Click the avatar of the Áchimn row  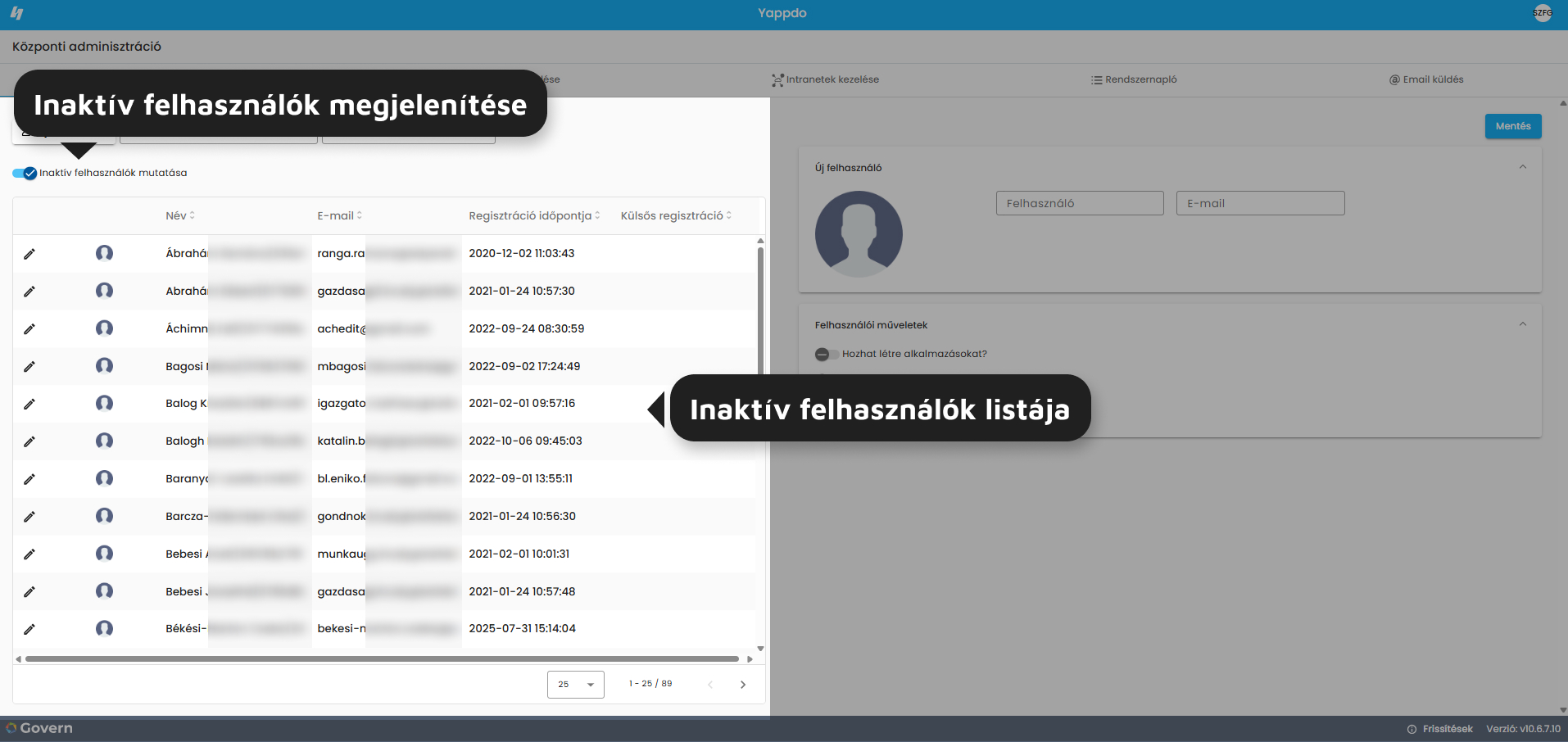[104, 328]
